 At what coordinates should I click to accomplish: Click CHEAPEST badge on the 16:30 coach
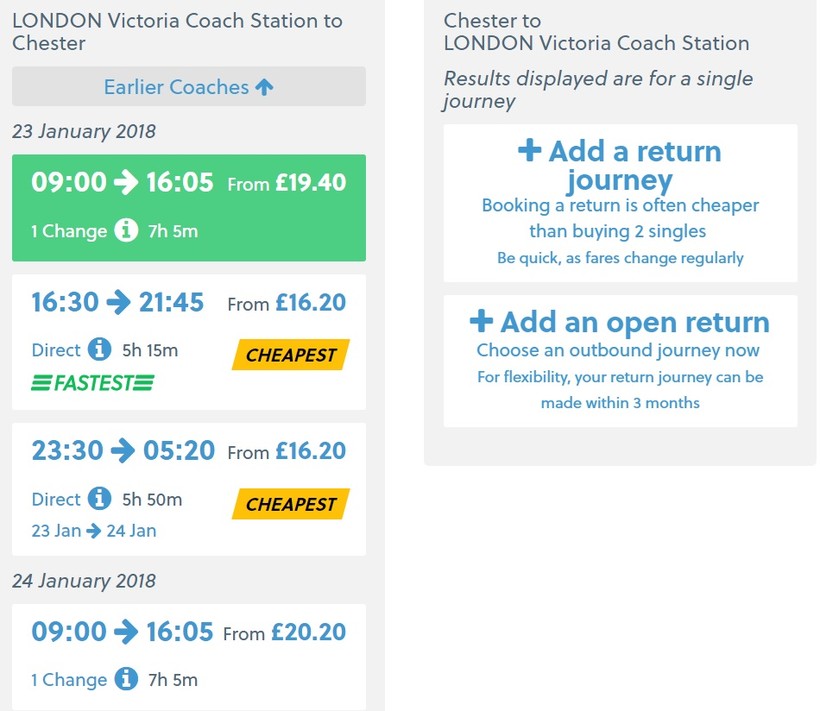291,355
